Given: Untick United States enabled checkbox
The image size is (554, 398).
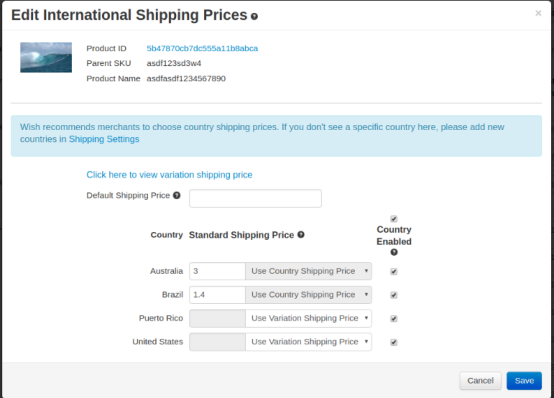Looking at the screenshot, I should coord(394,342).
